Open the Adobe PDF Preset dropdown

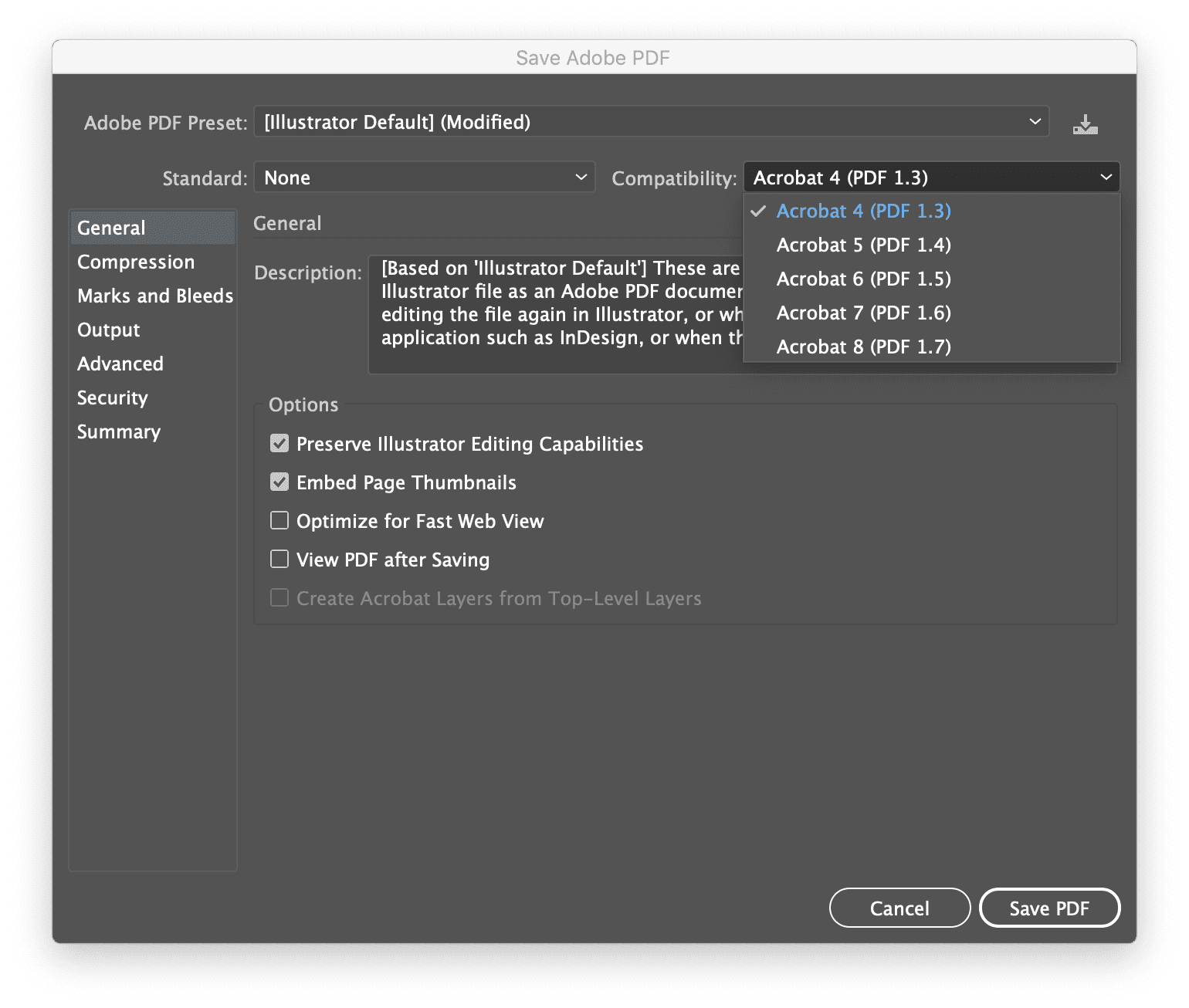(x=651, y=122)
